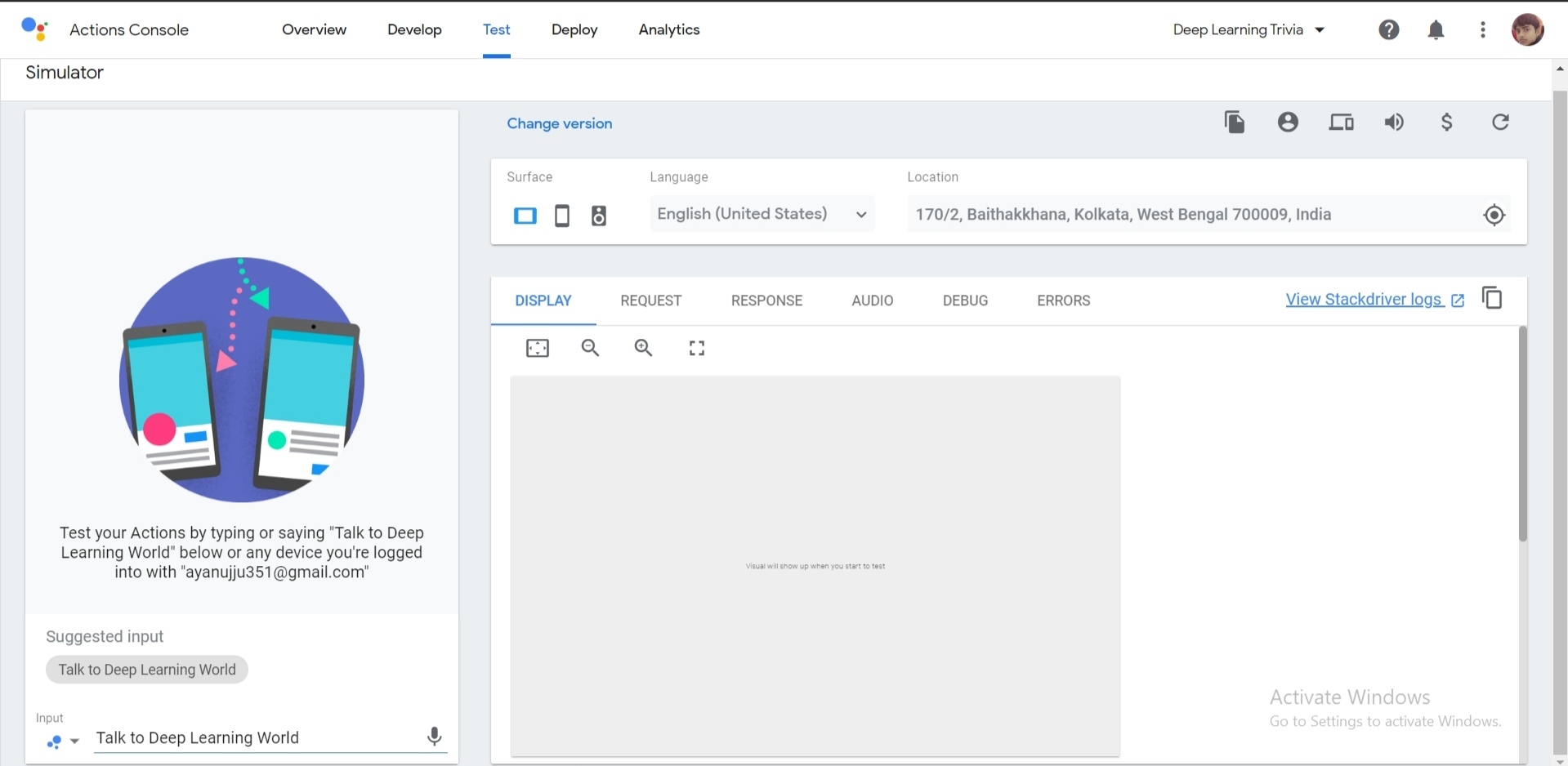Zoom in the display preview
The height and width of the screenshot is (766, 1568).
tap(644, 349)
